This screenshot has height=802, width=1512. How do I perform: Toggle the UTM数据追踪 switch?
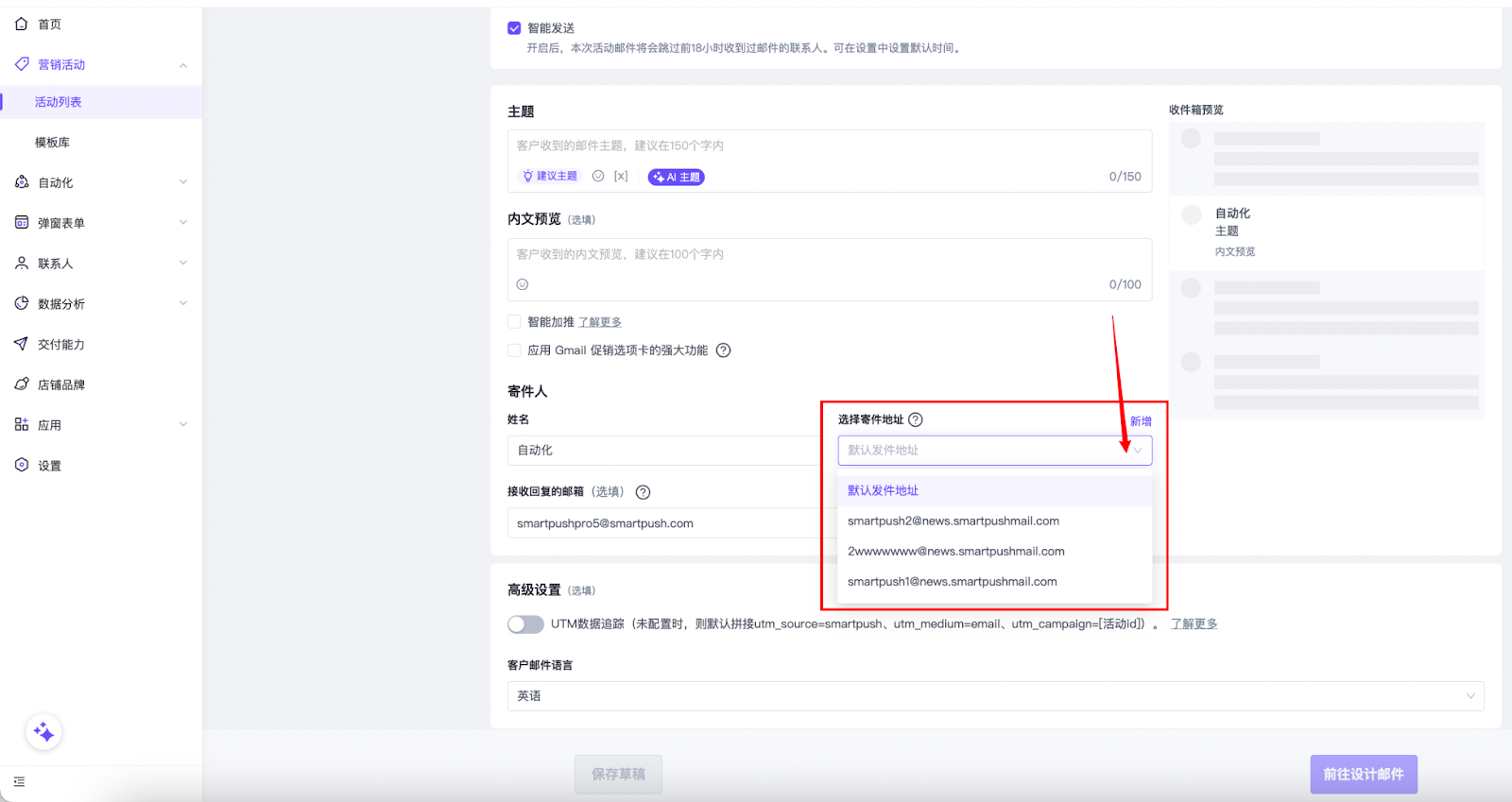tap(525, 624)
